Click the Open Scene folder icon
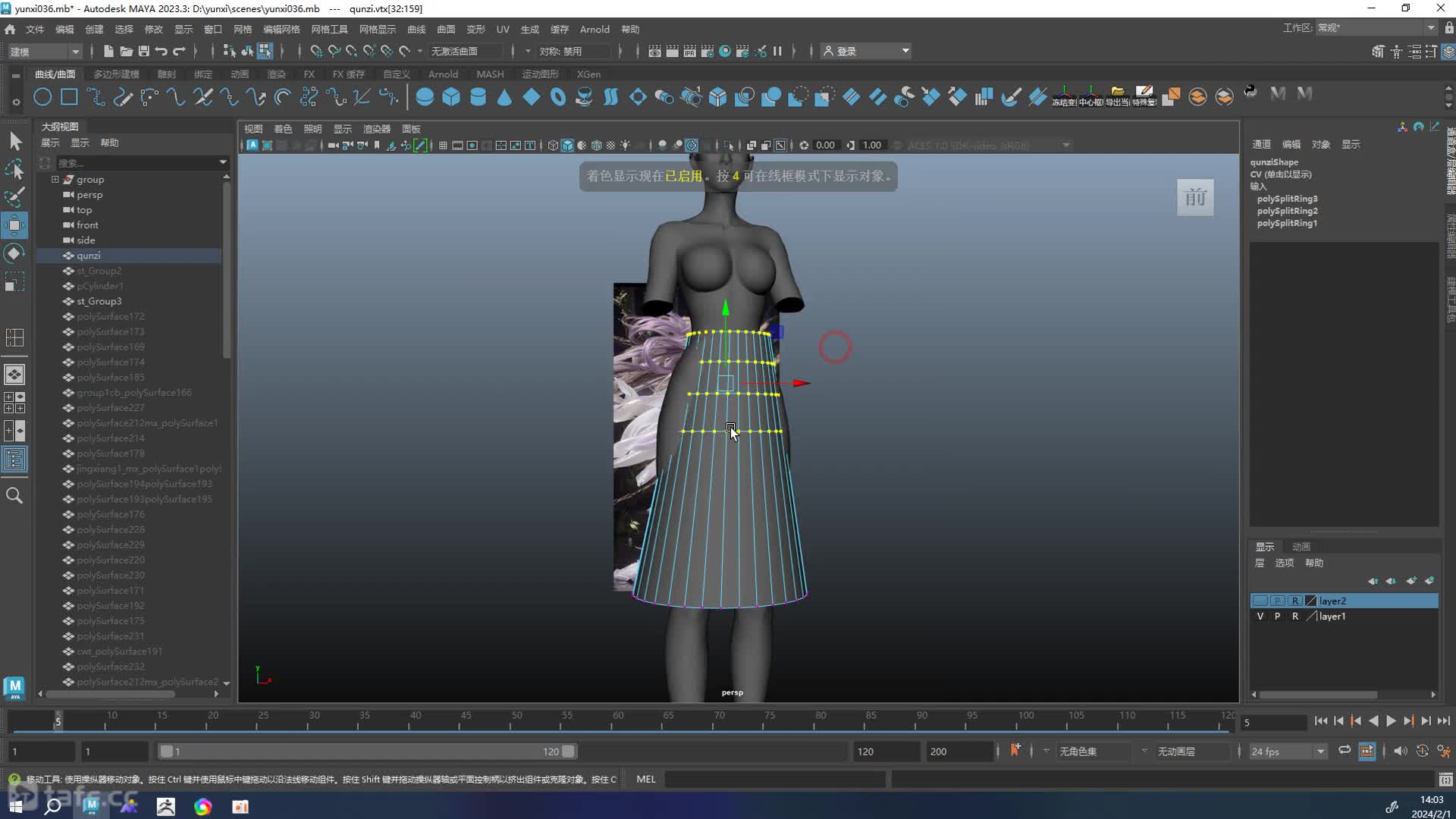The width and height of the screenshot is (1456, 819). click(126, 51)
